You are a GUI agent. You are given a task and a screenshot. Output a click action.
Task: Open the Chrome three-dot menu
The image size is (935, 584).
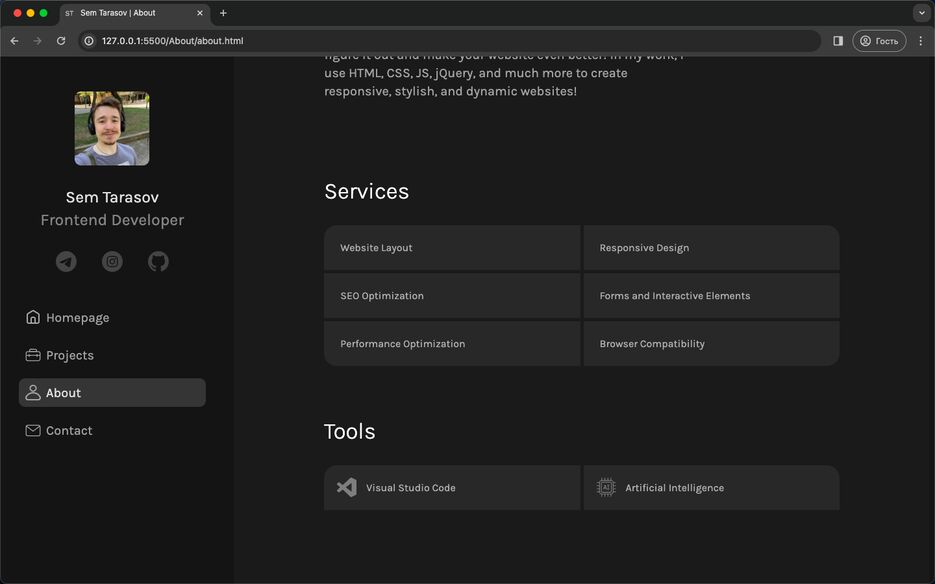click(921, 41)
